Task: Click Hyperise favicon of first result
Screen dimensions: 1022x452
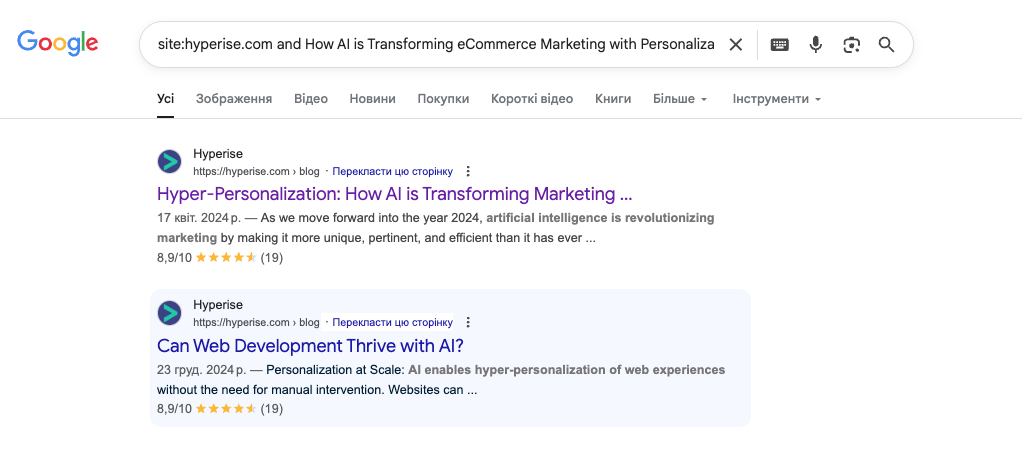Action: click(170, 162)
